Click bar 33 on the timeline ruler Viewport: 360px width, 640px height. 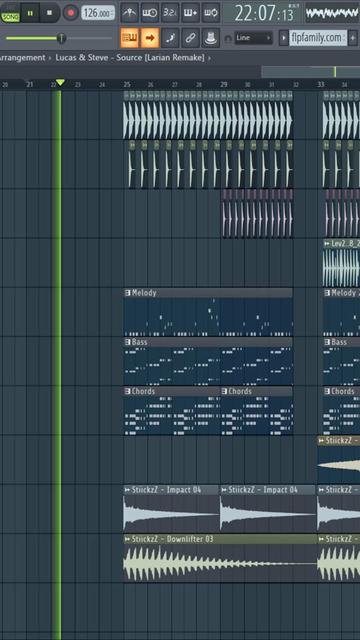[x=321, y=84]
